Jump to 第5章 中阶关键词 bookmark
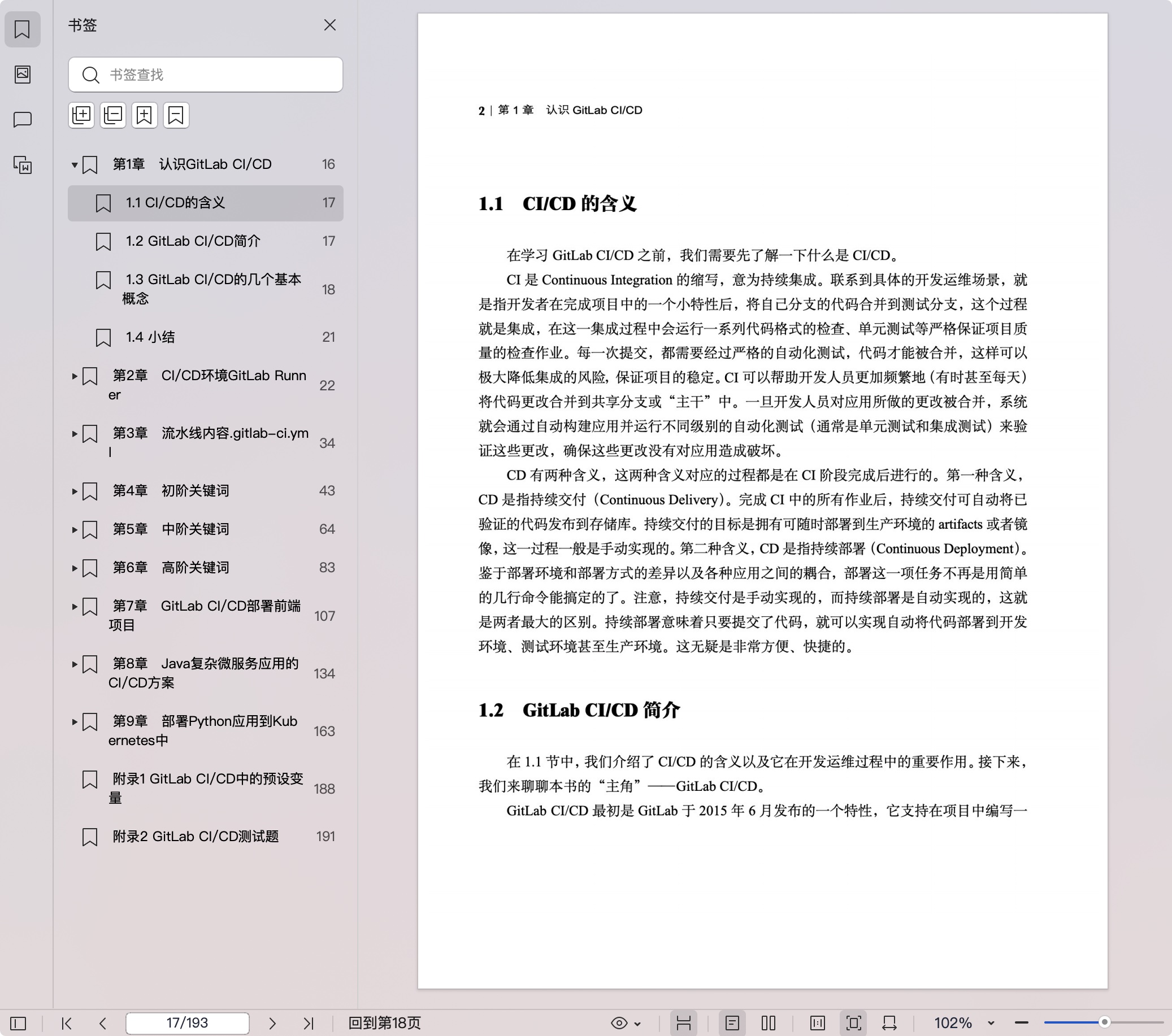Screen dimensions: 1172x1036 click(205, 529)
